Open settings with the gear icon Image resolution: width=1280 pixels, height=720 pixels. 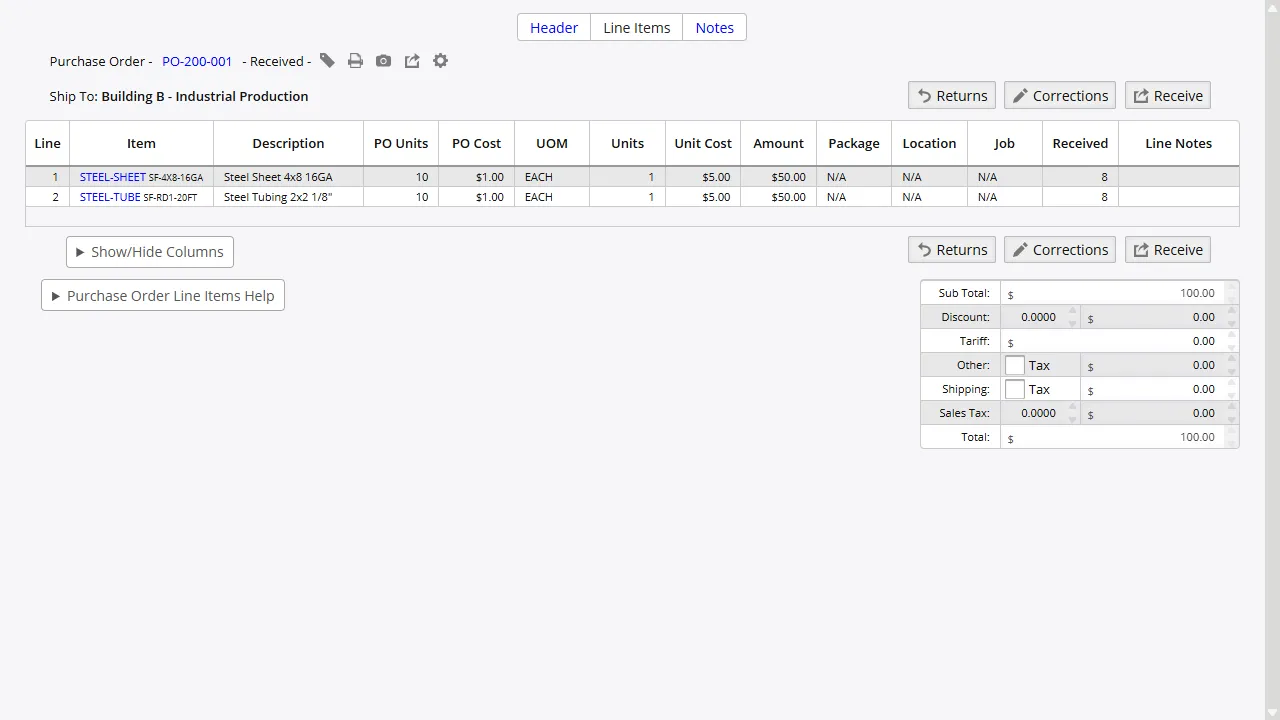tap(440, 61)
